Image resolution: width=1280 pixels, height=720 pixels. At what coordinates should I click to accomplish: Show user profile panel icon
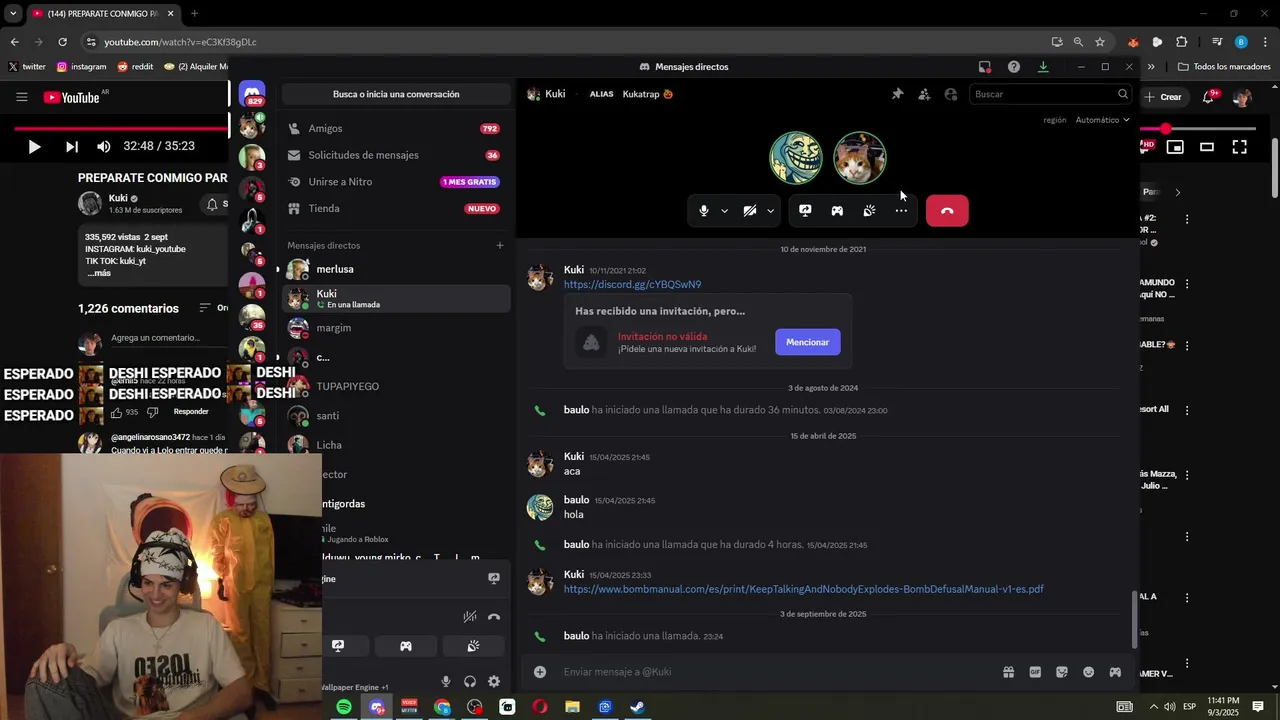coord(951,94)
